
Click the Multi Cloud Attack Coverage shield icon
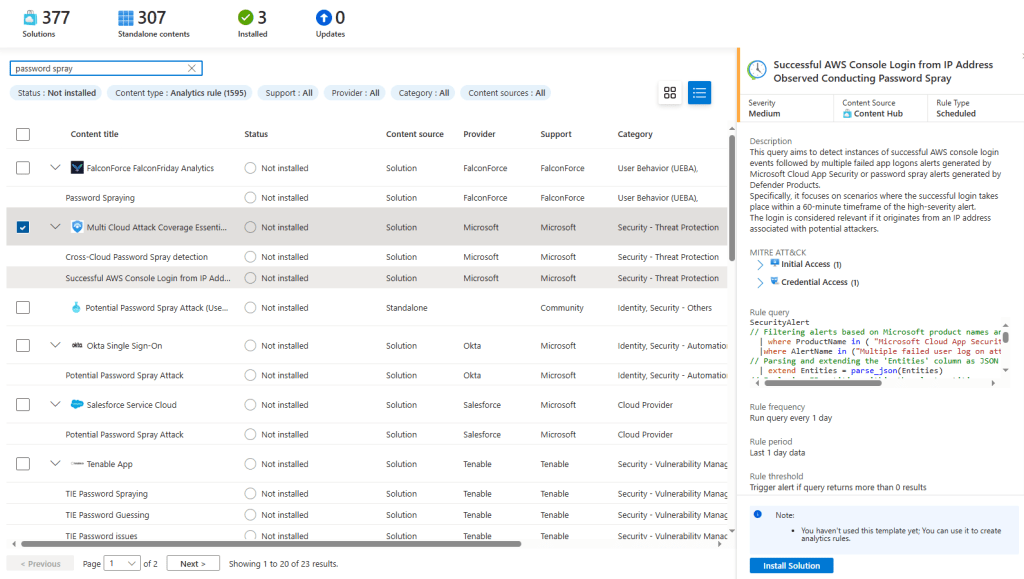tap(77, 227)
